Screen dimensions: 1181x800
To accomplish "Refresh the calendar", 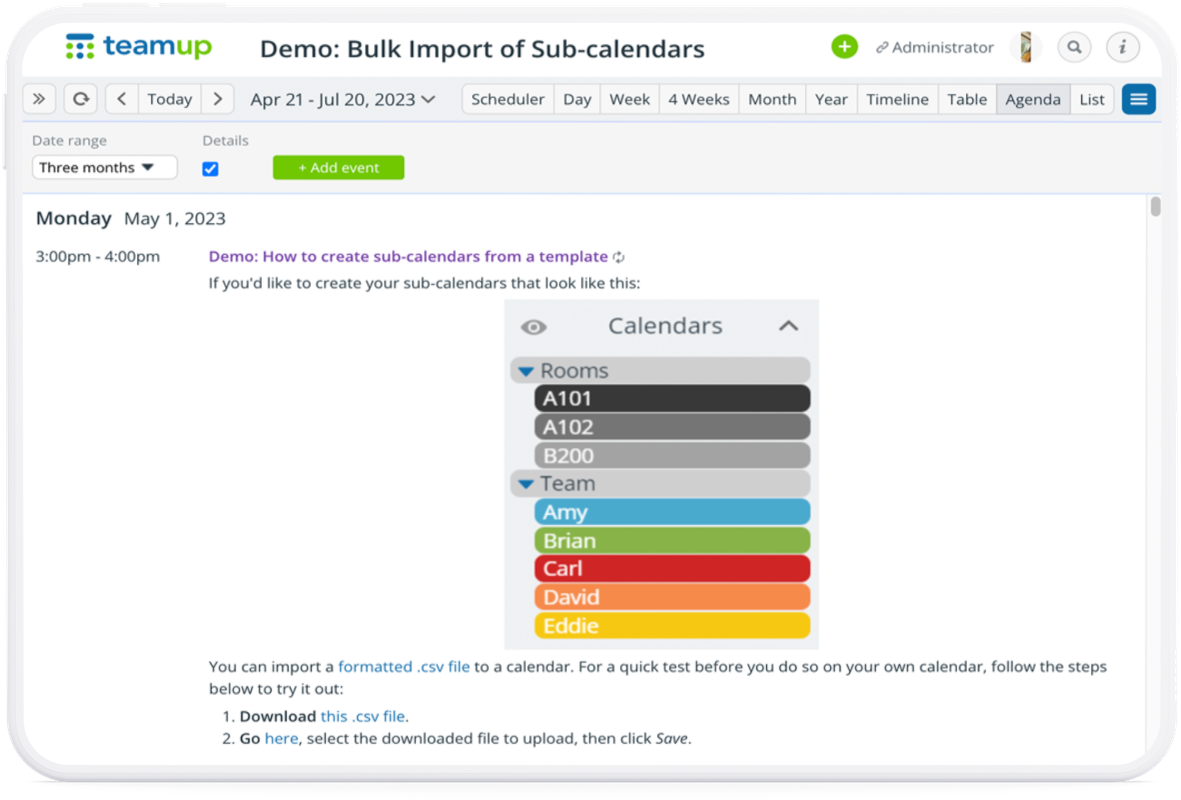I will coord(81,99).
